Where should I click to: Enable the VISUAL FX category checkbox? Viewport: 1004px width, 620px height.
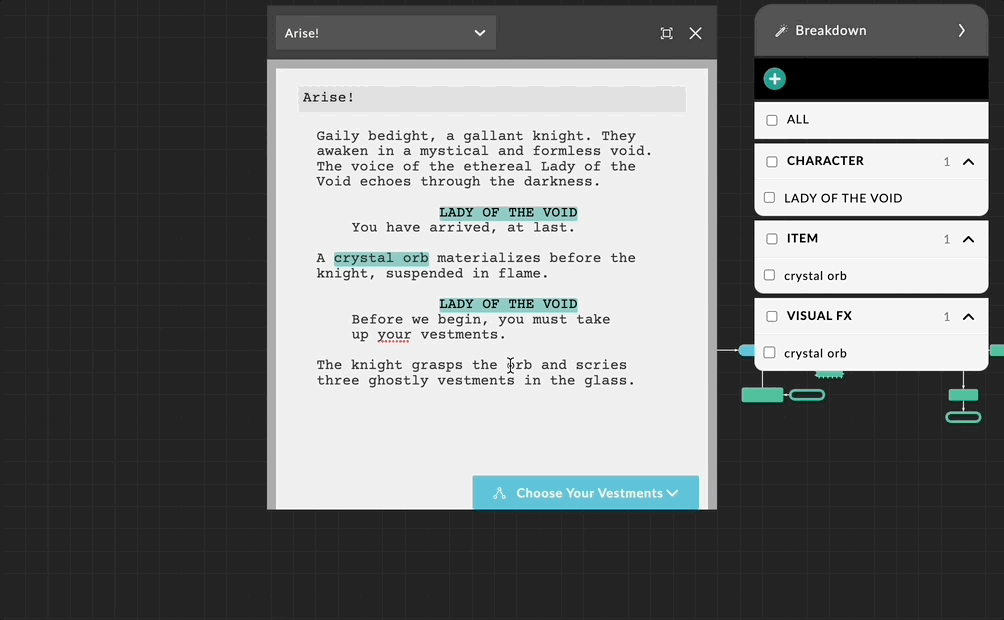772,316
